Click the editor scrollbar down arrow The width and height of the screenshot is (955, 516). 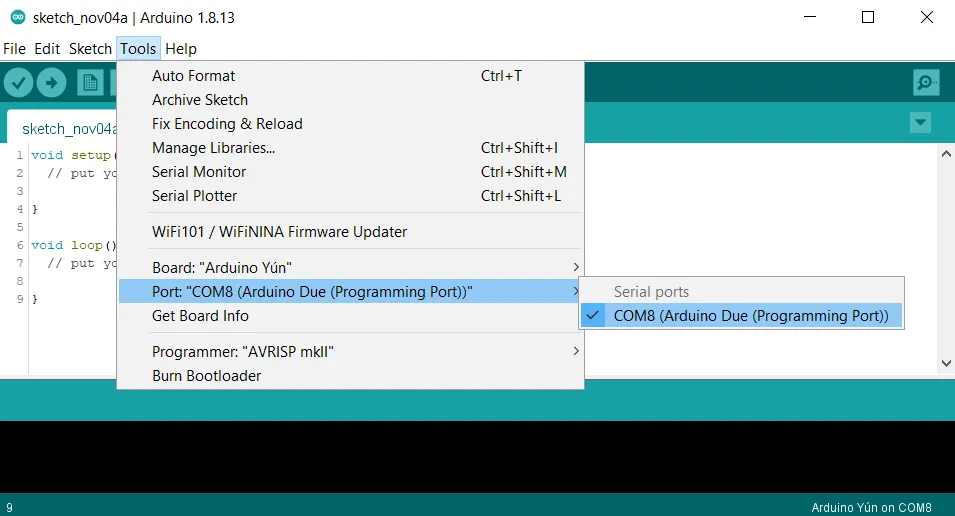click(x=945, y=363)
